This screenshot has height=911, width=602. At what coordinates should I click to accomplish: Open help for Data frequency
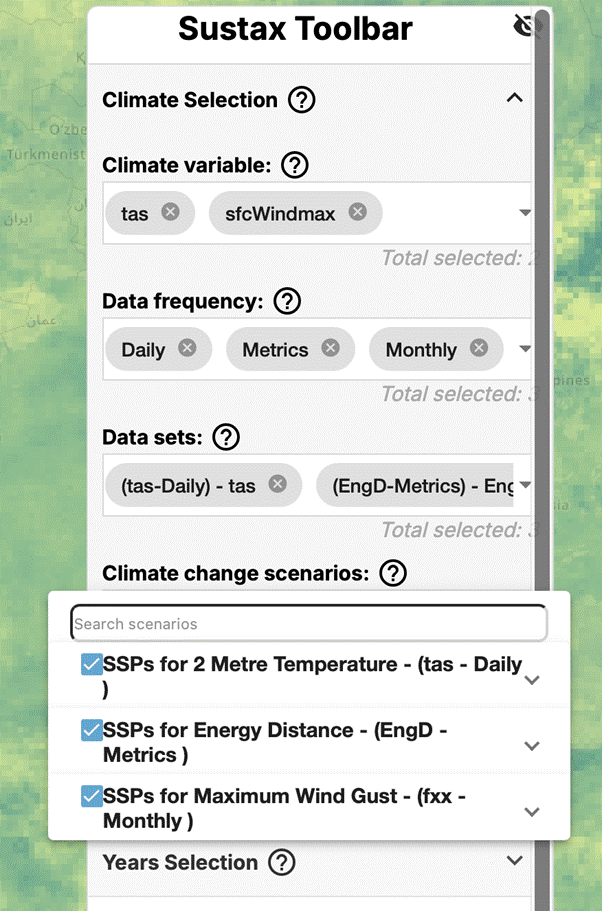pos(288,301)
